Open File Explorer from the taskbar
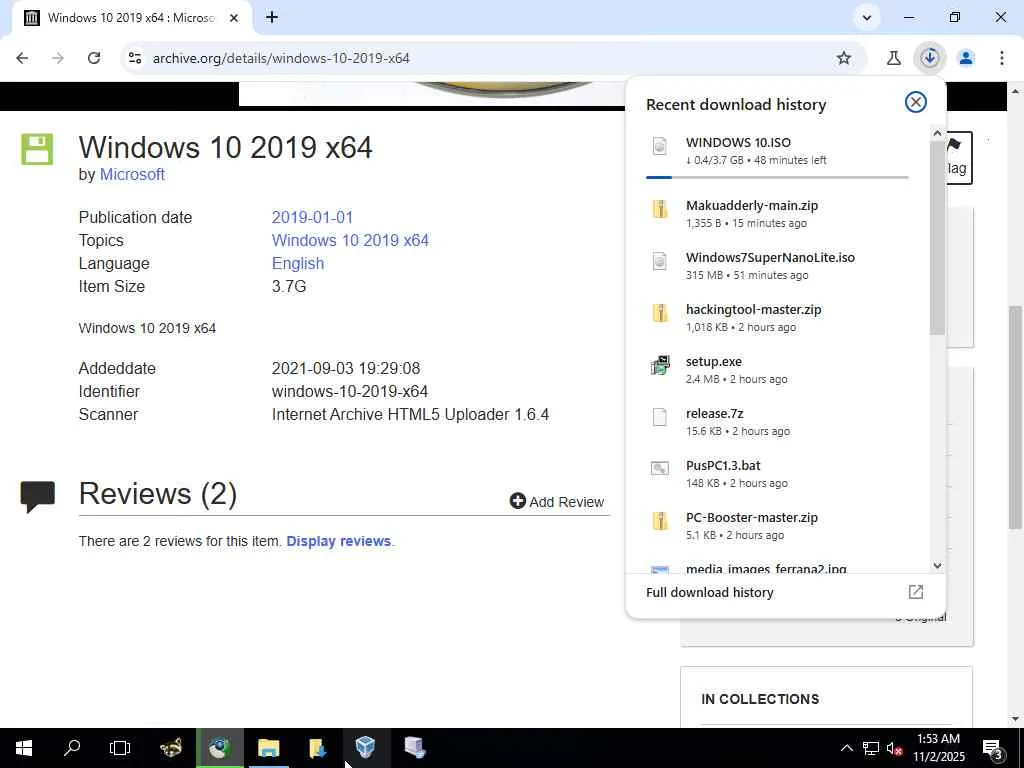This screenshot has height=768, width=1024. point(268,748)
